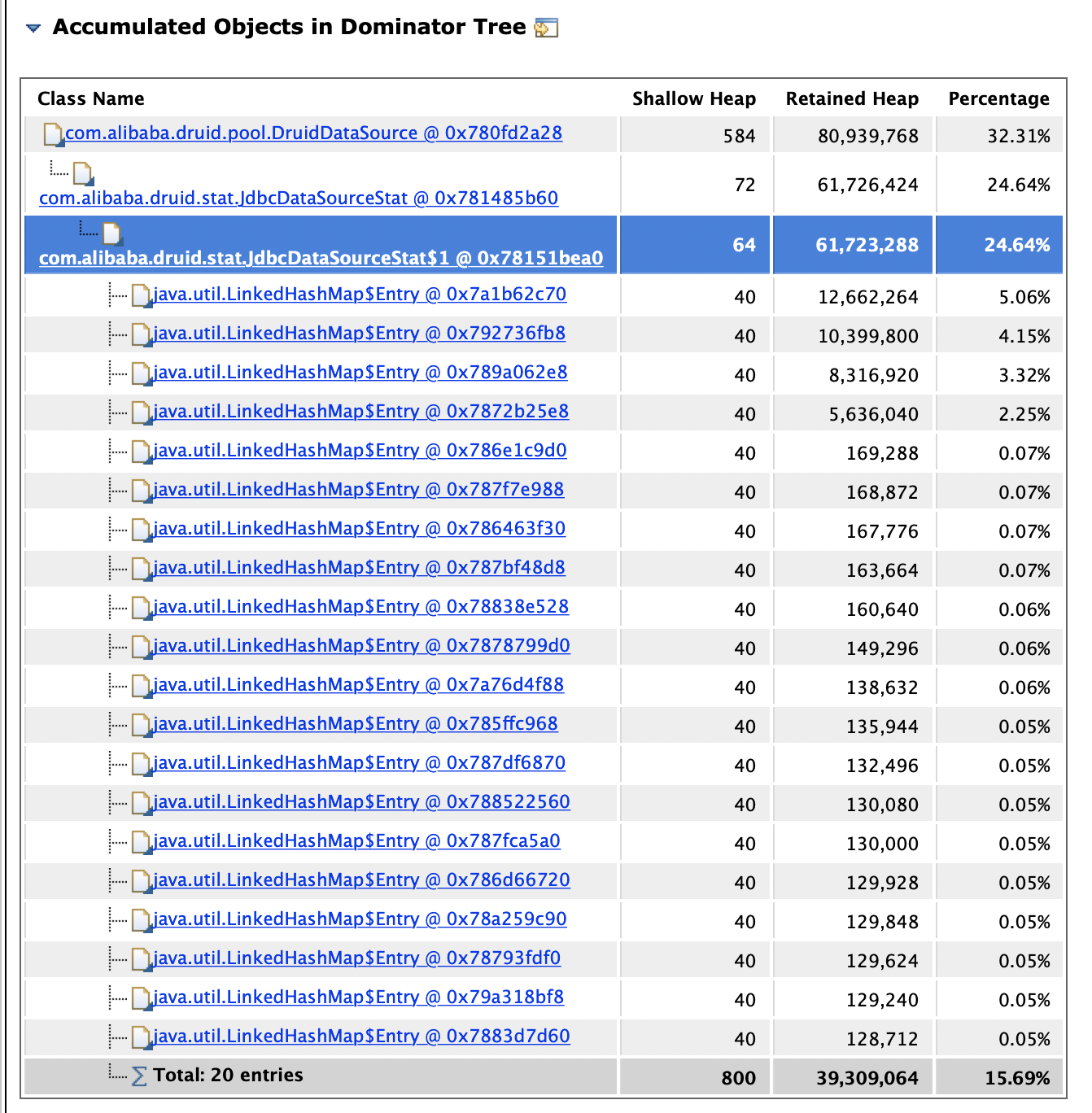Open LinkedHashMap$Entry @ 0x788522560 link
The image size is (1092, 1113).
[x=361, y=801]
